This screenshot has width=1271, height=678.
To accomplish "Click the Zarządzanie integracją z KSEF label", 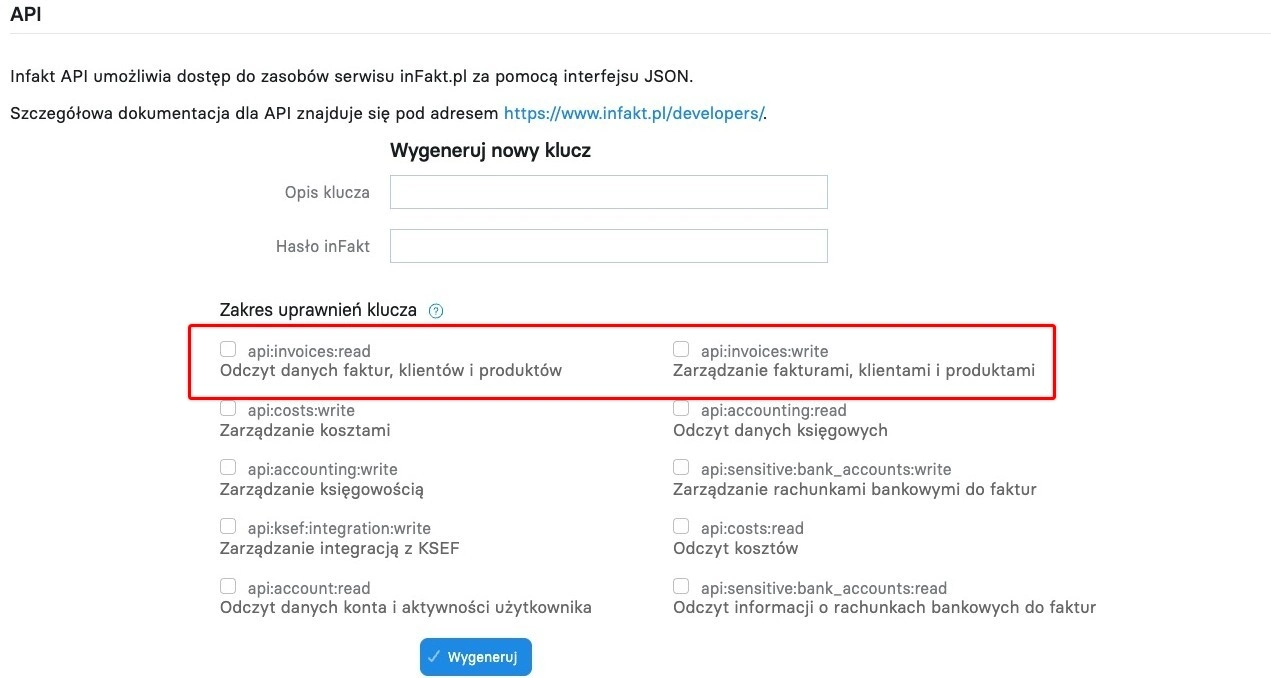I will (339, 548).
